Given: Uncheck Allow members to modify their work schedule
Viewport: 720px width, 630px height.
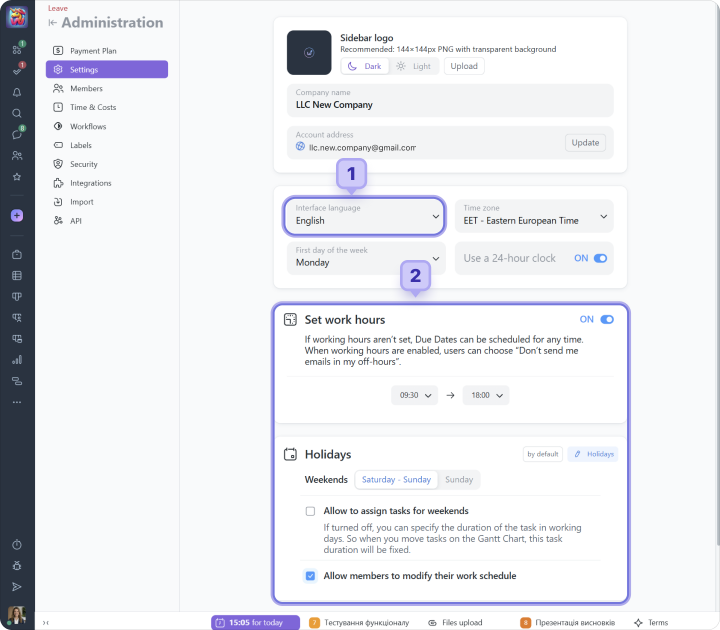Looking at the screenshot, I should click(x=310, y=576).
